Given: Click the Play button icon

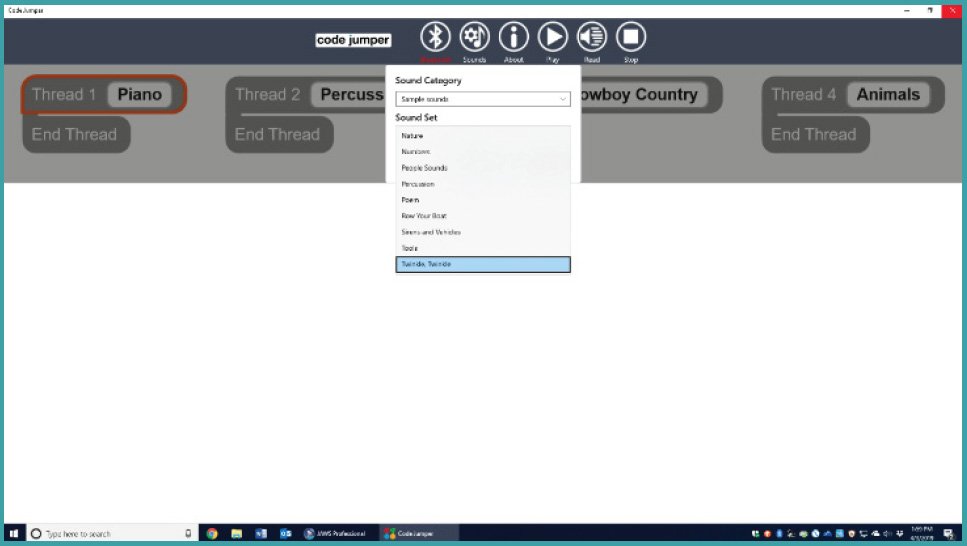Looking at the screenshot, I should pos(553,36).
